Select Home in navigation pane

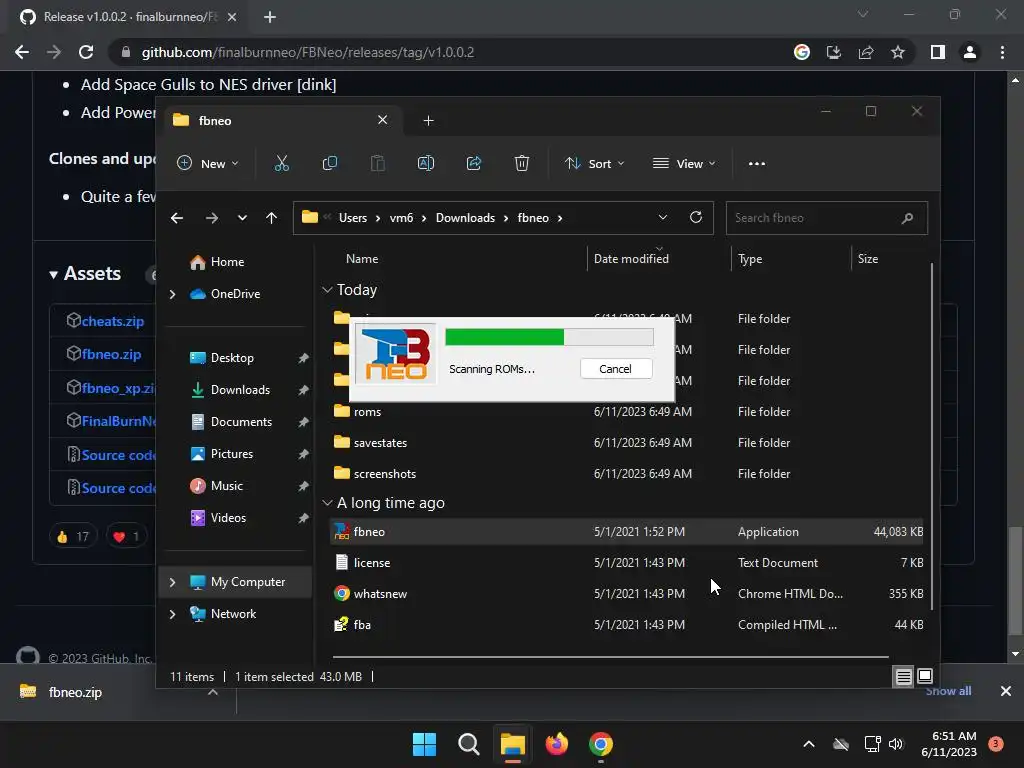227,262
